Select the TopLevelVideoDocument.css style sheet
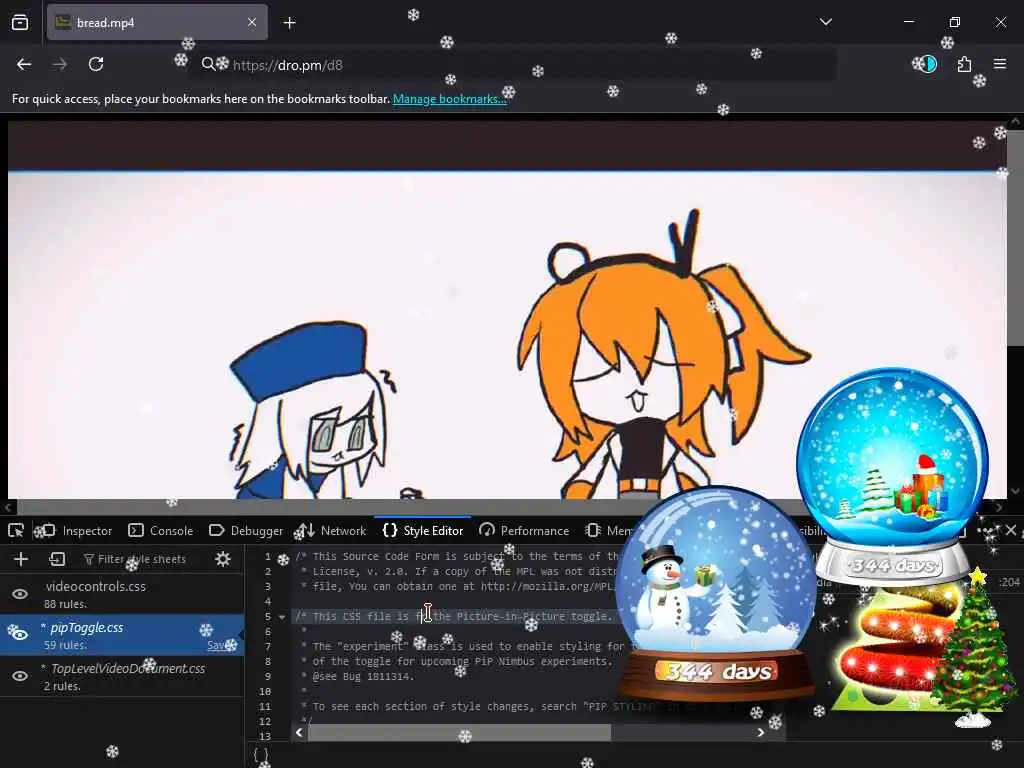Image resolution: width=1024 pixels, height=768 pixels. coord(122,676)
